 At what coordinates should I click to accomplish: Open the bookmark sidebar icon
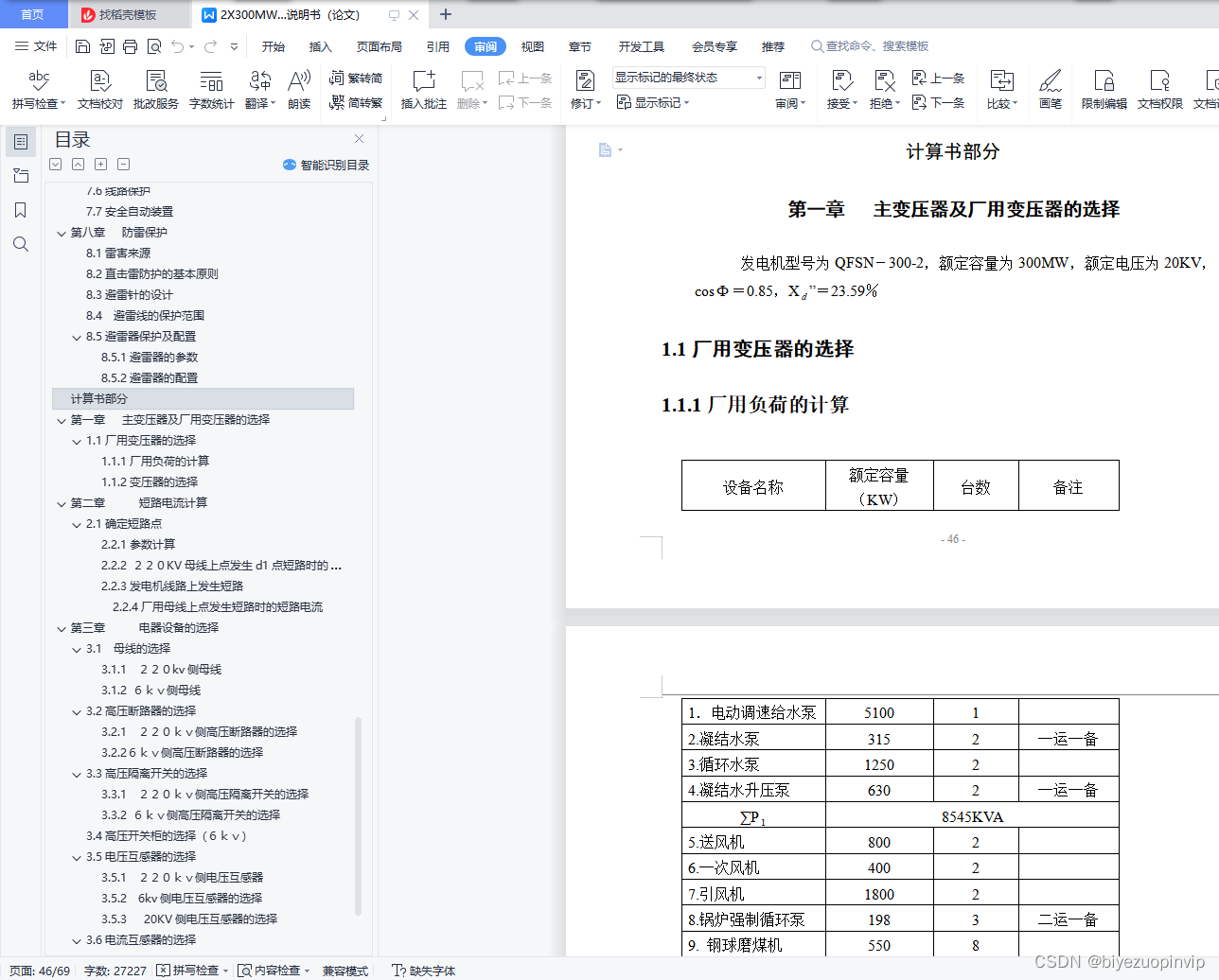coord(21,210)
